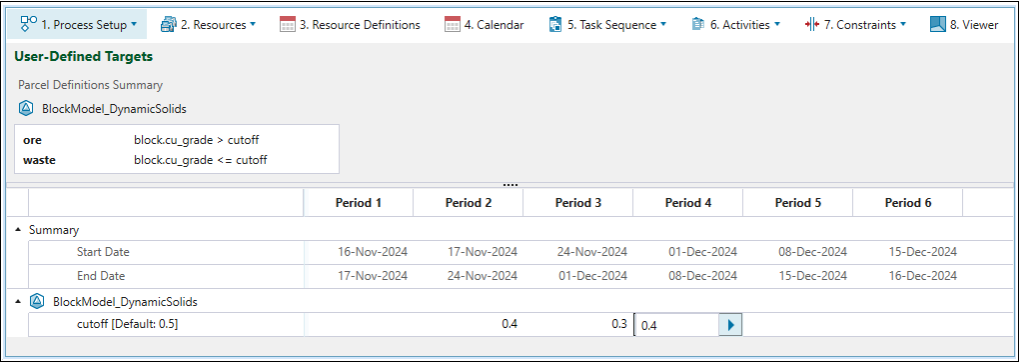The width and height of the screenshot is (1021, 363).
Task: Click the Resources icon in toolbar
Action: [169, 25]
